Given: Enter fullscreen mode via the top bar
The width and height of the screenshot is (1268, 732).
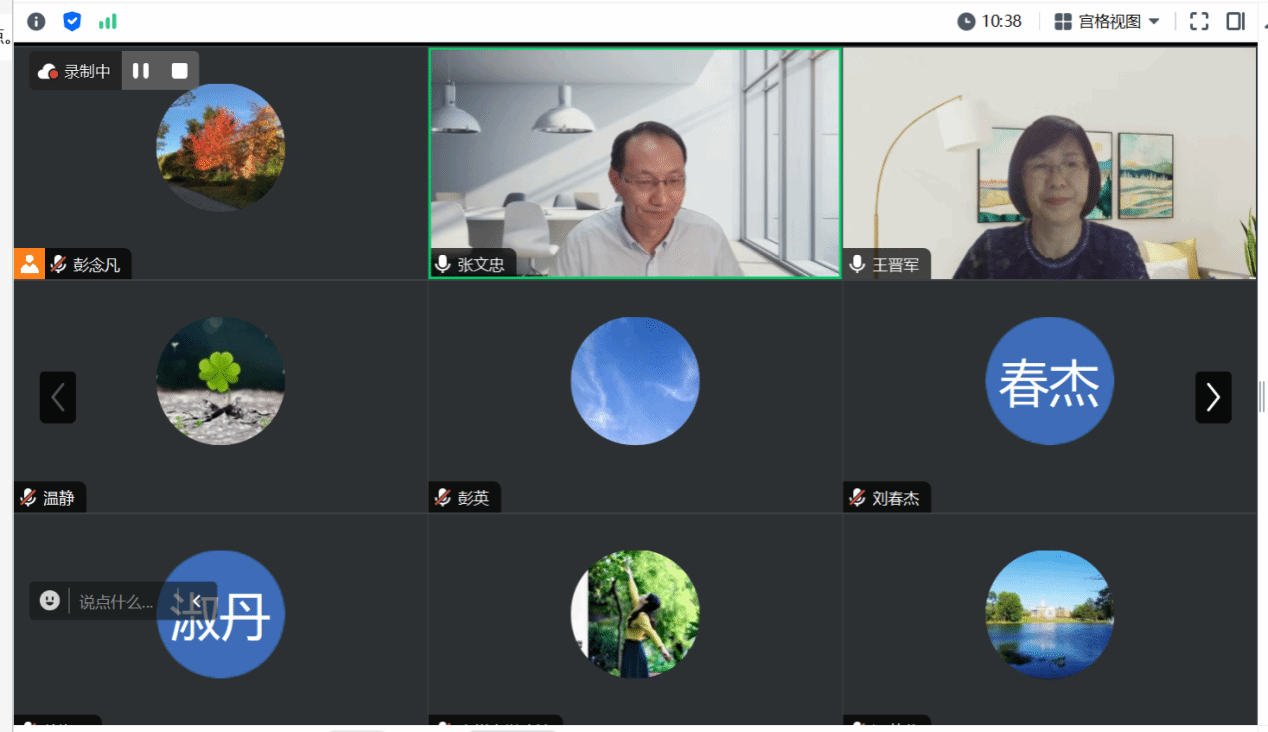Looking at the screenshot, I should click(x=1199, y=21).
